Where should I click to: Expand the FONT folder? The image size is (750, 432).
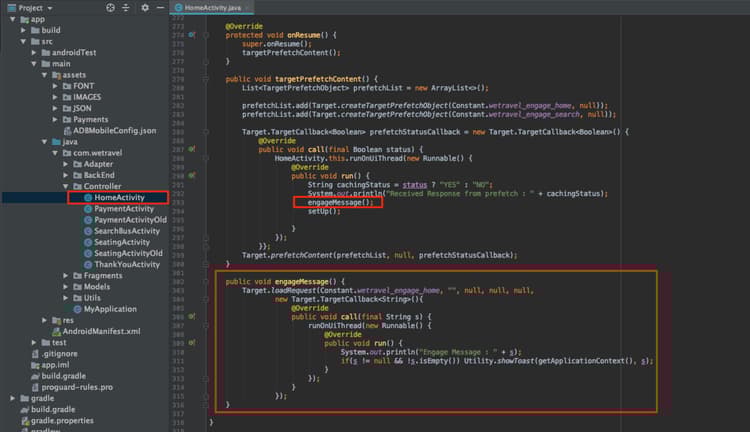coord(55,86)
